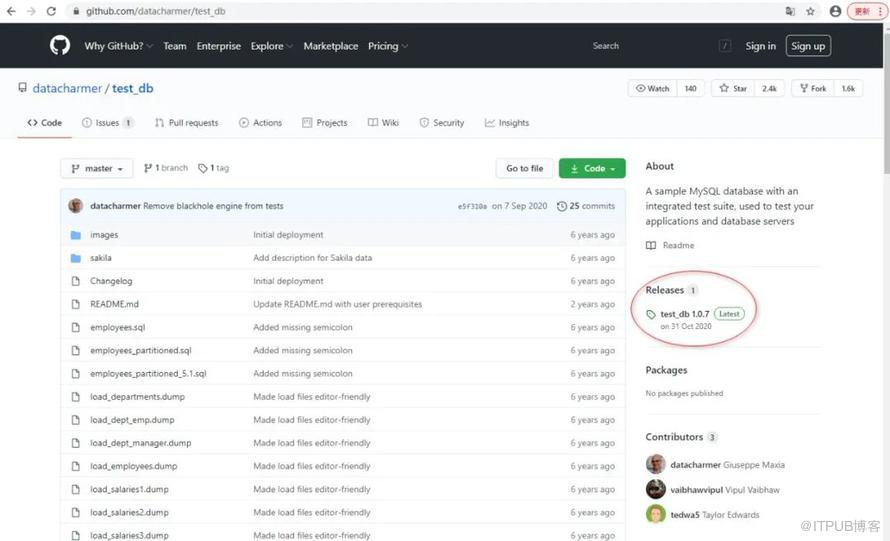
Task: Expand the Why GitHub? menu
Action: 119,46
